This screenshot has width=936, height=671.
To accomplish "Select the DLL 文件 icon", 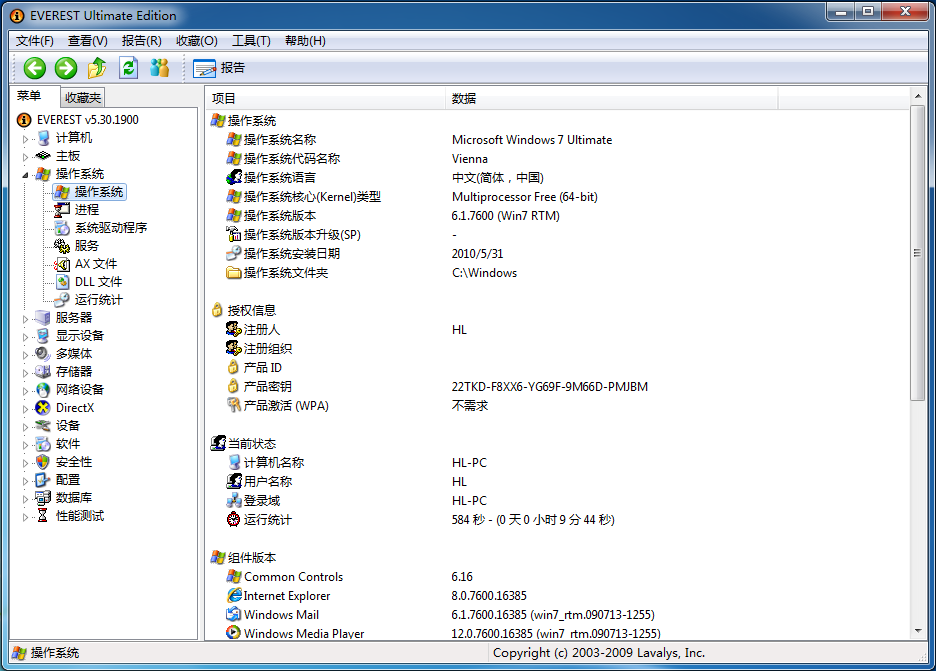I will point(62,282).
